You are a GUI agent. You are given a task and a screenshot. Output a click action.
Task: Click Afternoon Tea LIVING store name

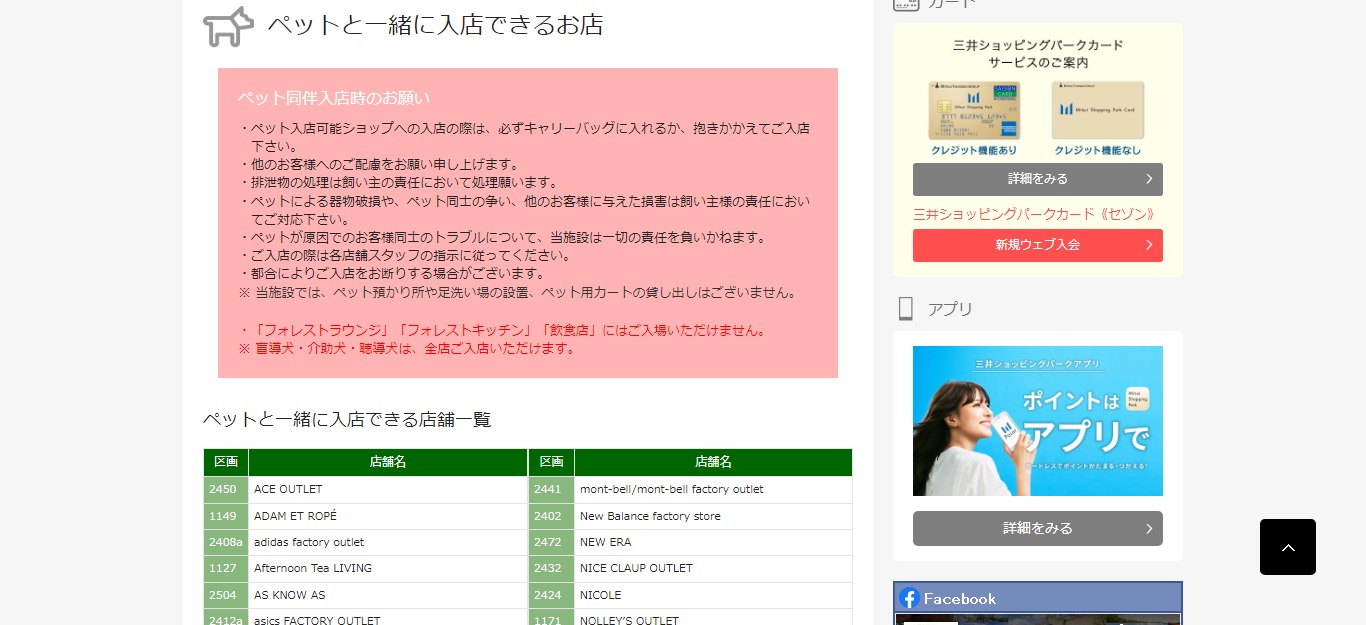[x=313, y=568]
